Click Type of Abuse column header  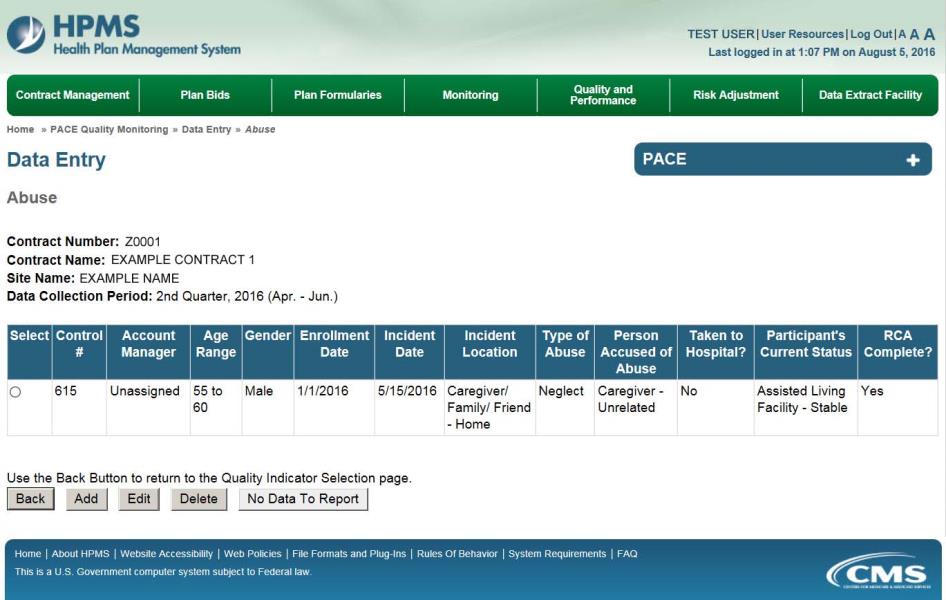pos(565,352)
